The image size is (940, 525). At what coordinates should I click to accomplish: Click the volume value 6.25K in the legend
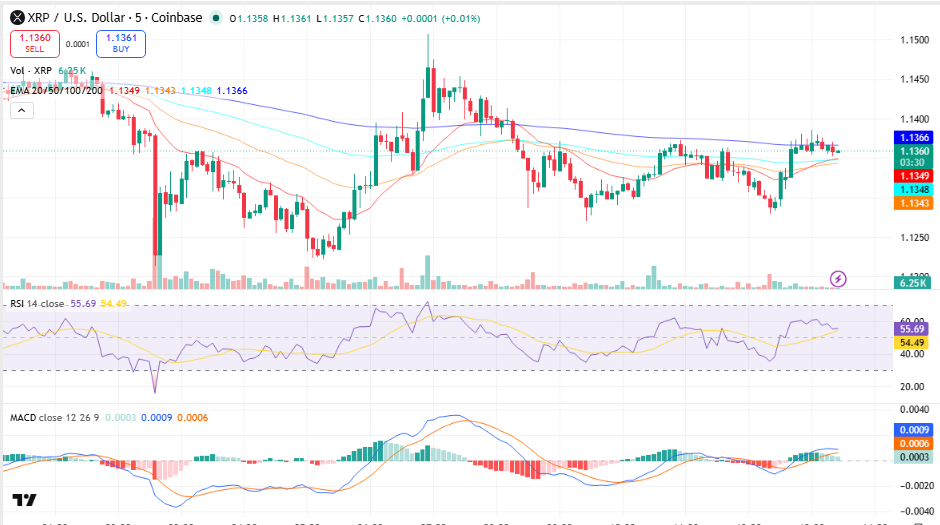point(72,71)
